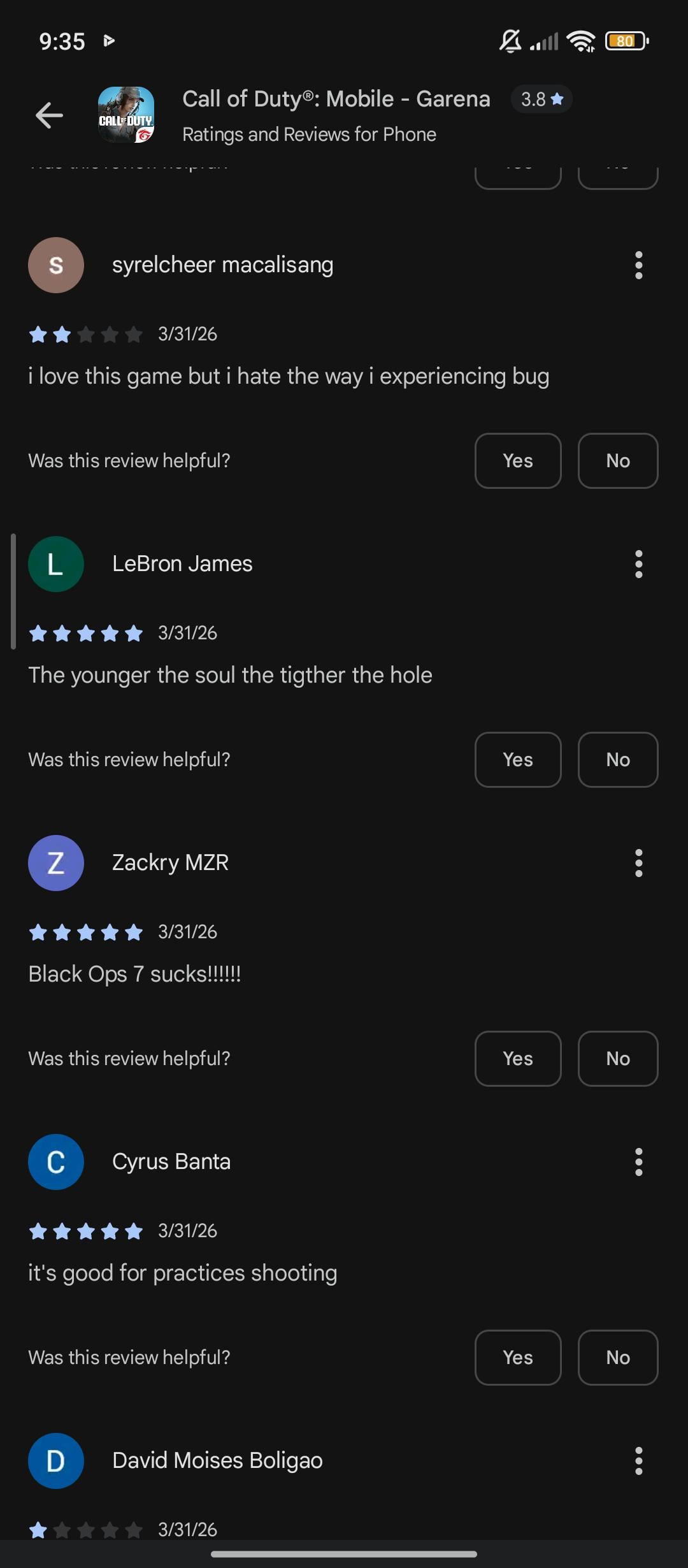Screen dimensions: 688x1568
Task: Tap Zackry MZR's purple profile avatar
Action: [x=56, y=863]
